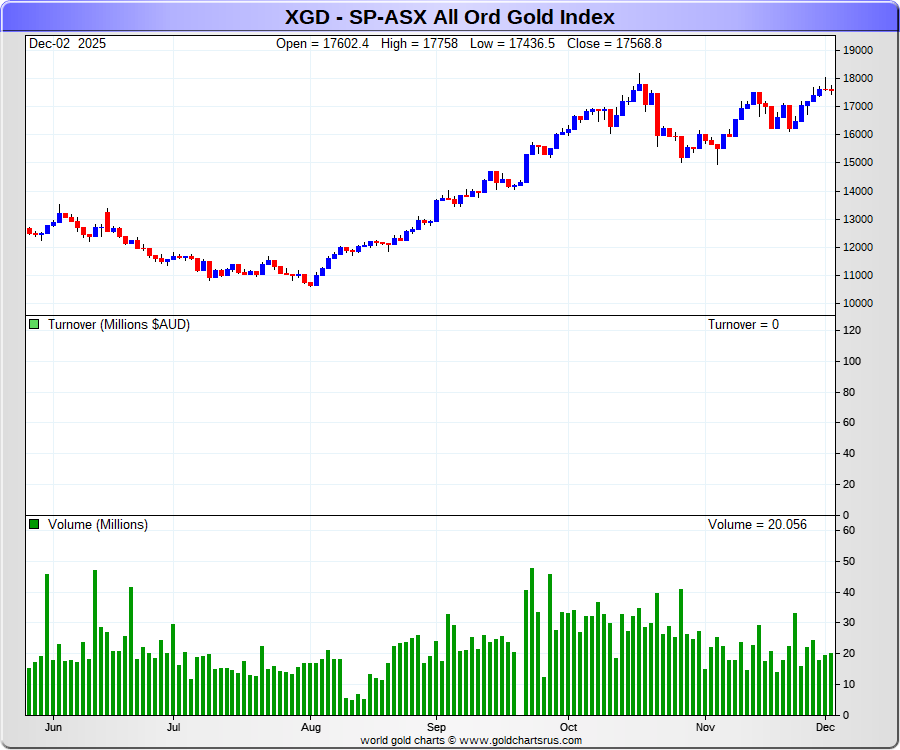Click the 18000 price axis label
The image size is (900, 750).
858,79
